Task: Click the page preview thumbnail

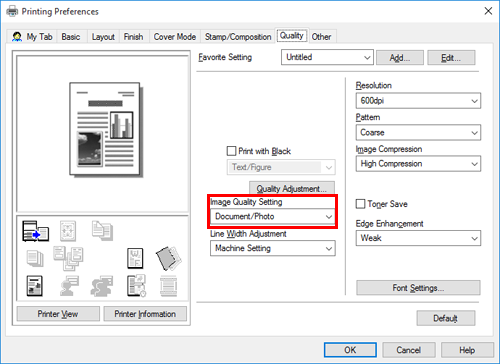Action: (x=105, y=129)
